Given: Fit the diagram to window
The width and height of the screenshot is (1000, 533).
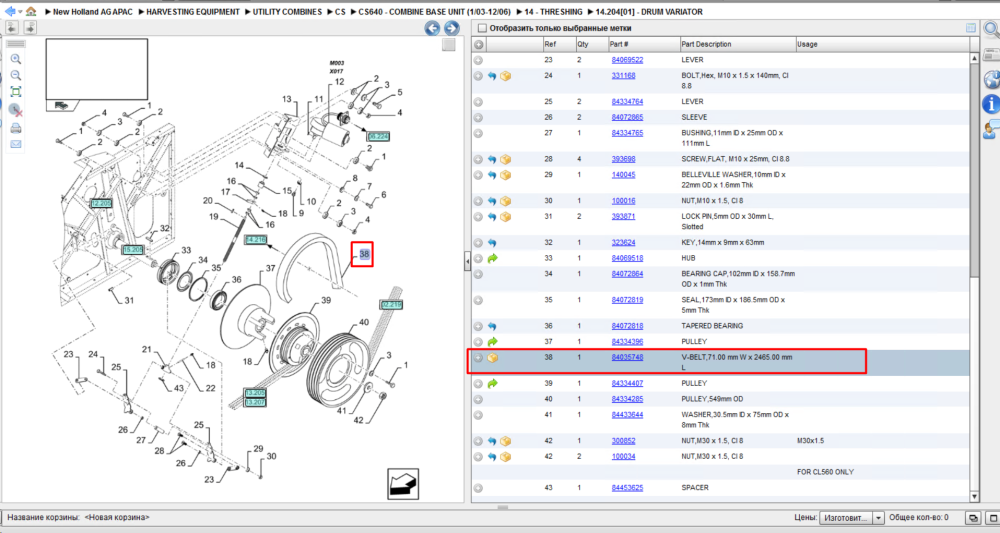Looking at the screenshot, I should (x=16, y=92).
